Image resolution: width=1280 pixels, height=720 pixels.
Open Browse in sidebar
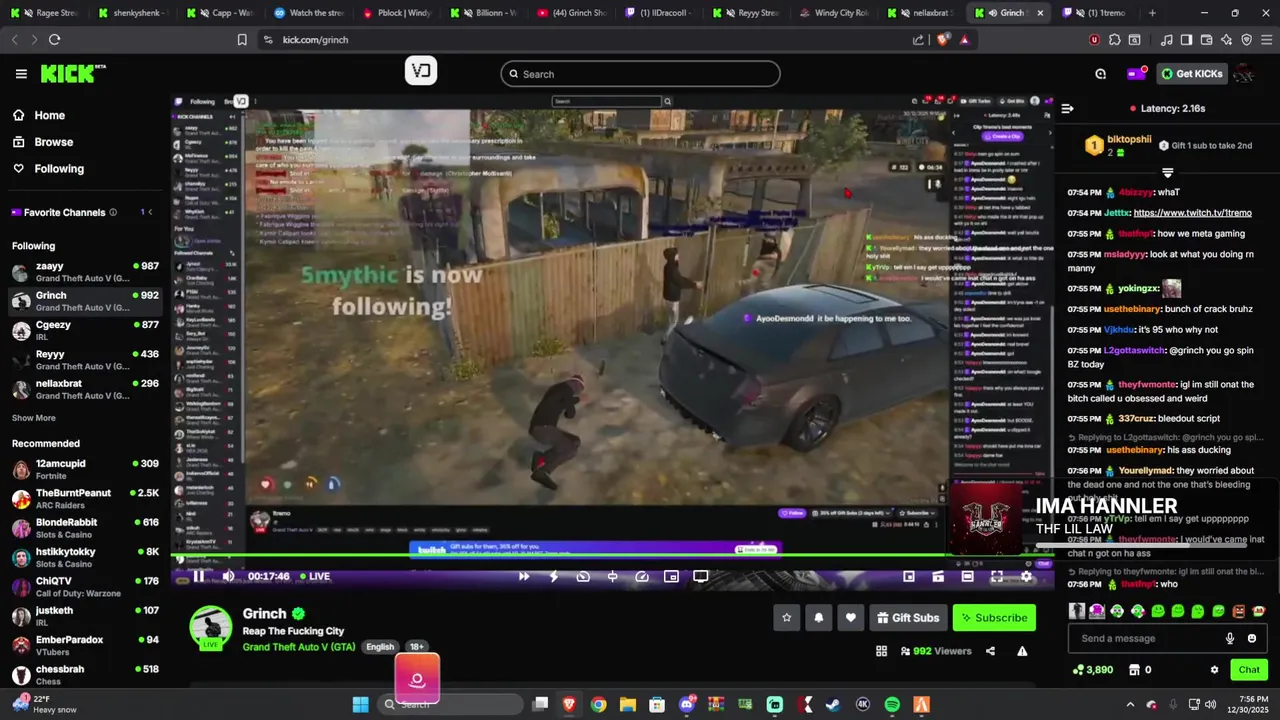pyautogui.click(x=85, y=142)
